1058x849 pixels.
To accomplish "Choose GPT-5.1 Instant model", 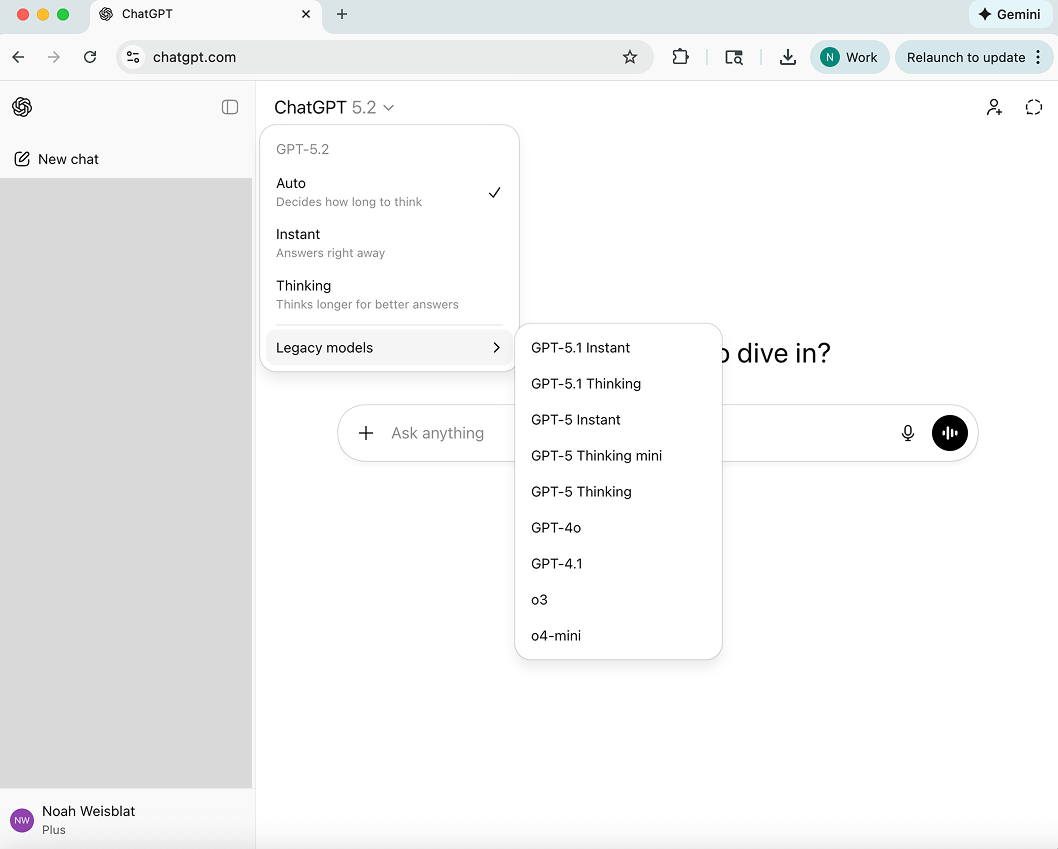I will click(618, 348).
